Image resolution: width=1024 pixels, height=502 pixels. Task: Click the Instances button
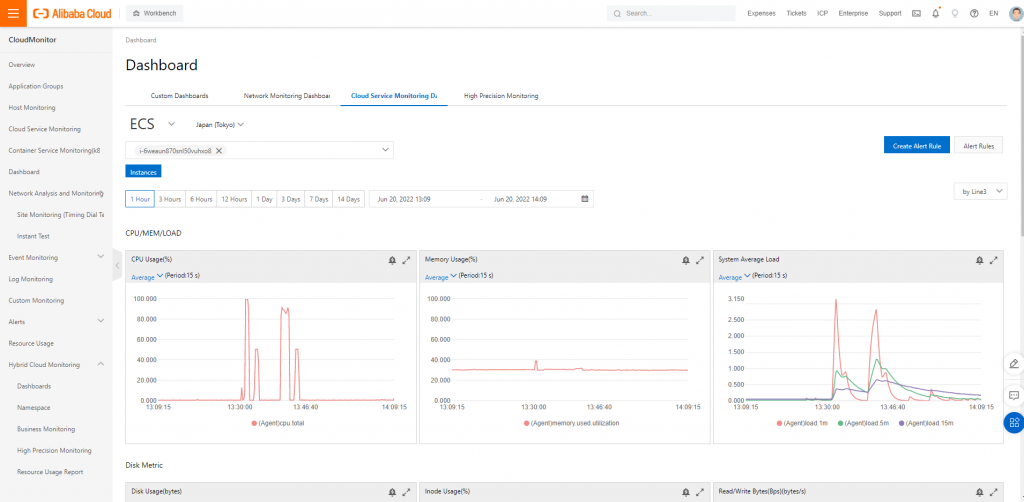point(143,172)
